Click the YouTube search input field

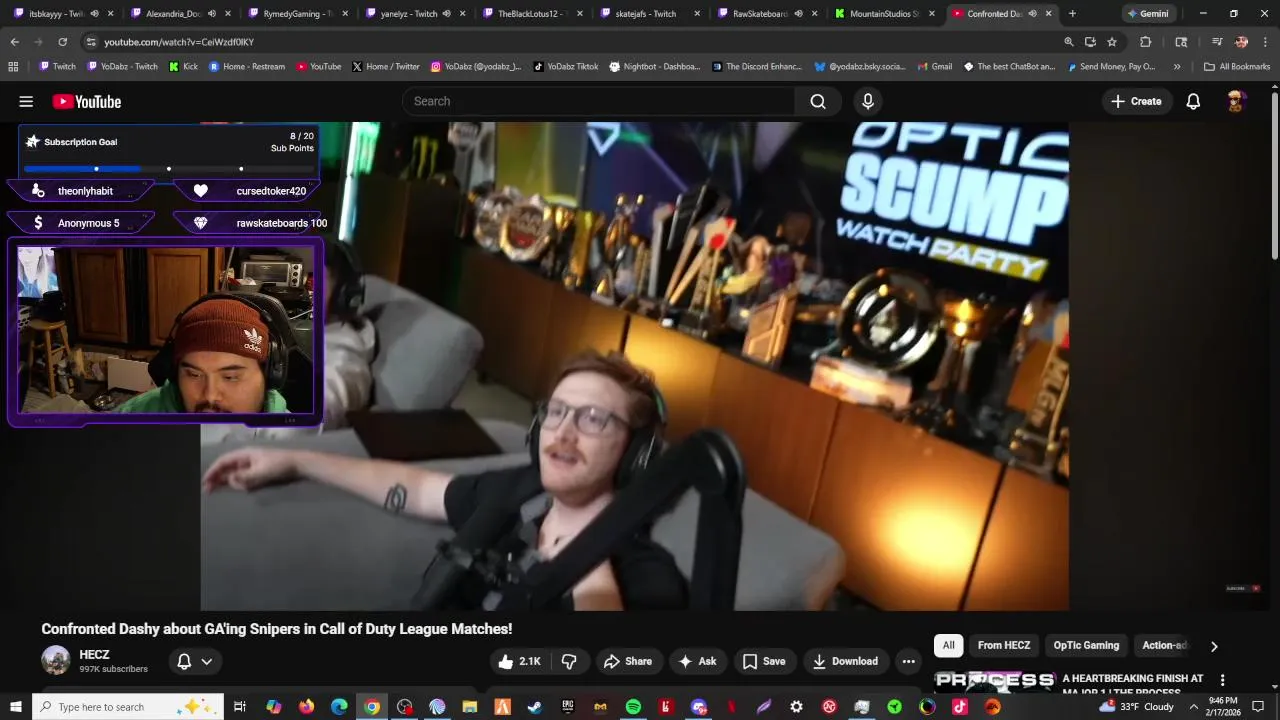pyautogui.click(x=598, y=101)
